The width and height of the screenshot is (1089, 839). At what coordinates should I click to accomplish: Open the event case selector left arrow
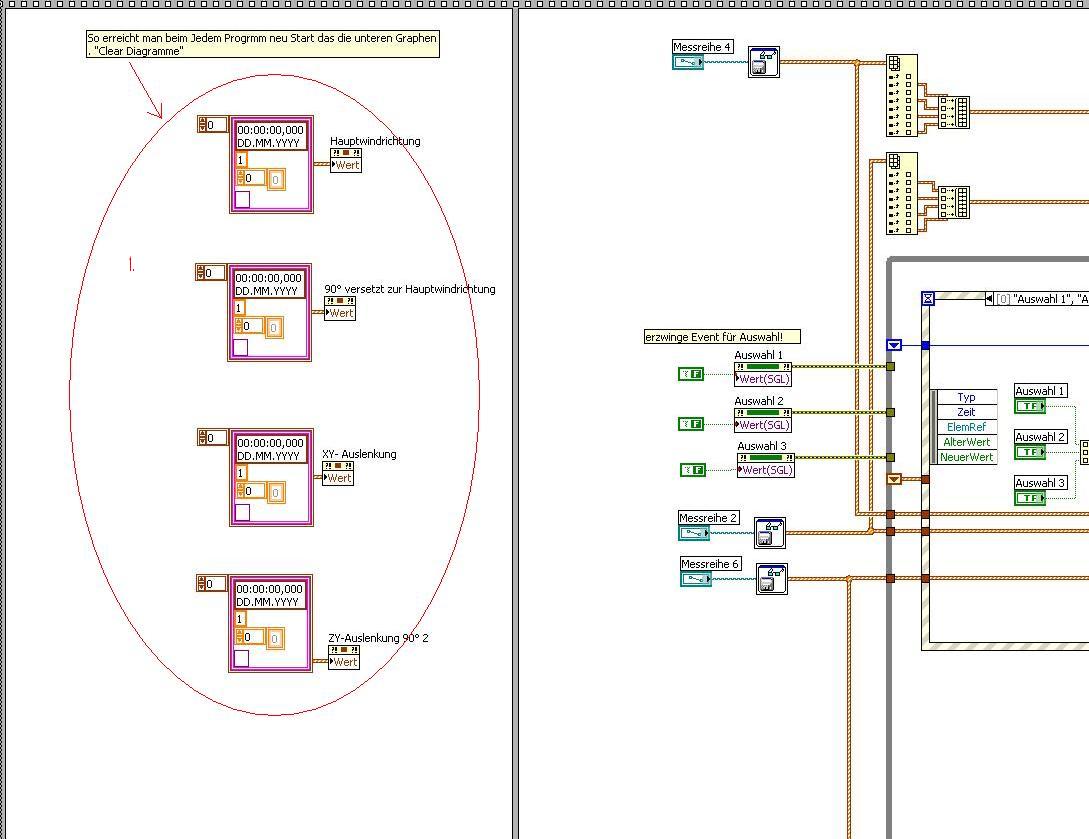pos(989,299)
